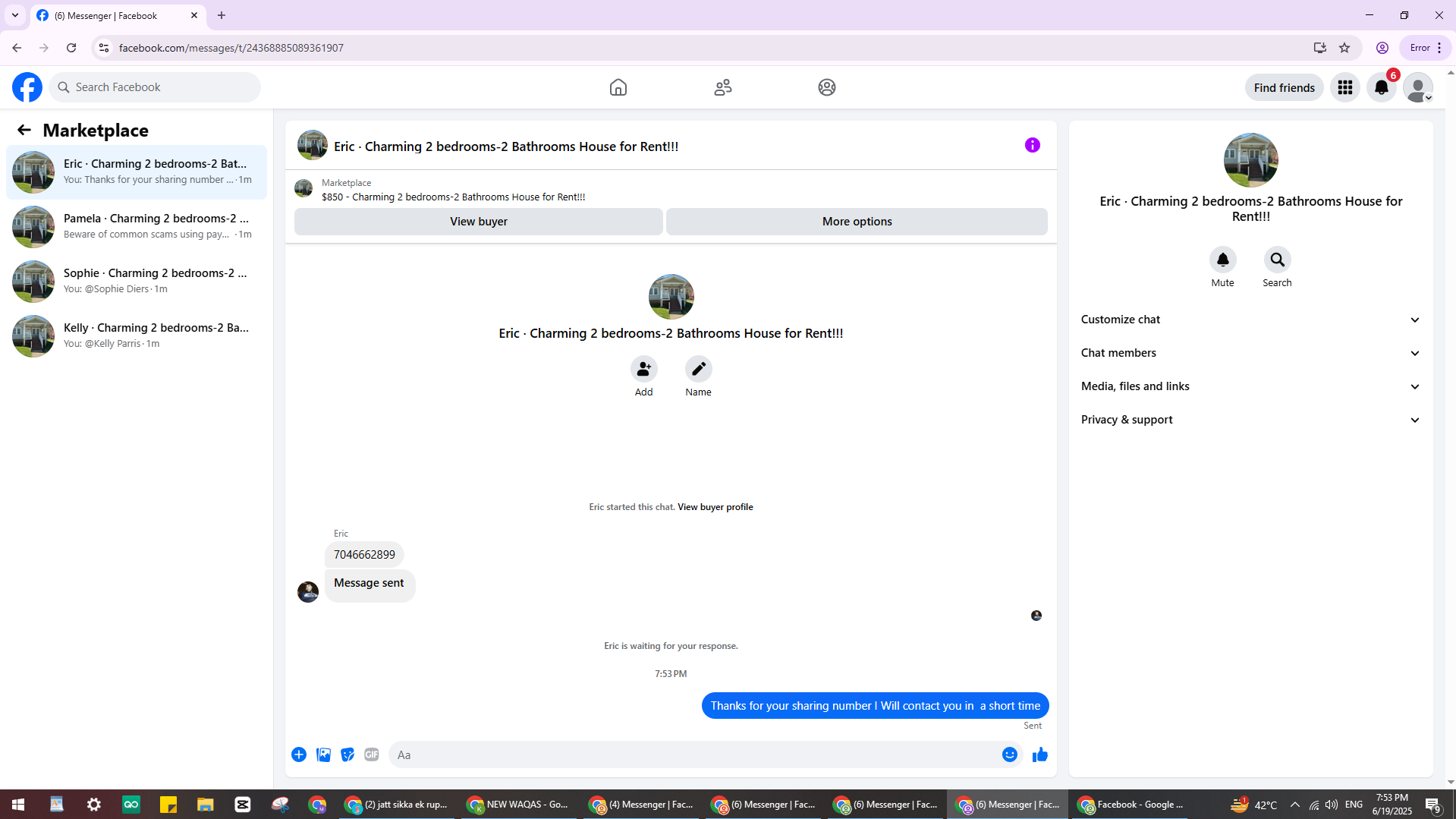Screen dimensions: 1456x819
Task: Open File Explorer from the taskbar
Action: pyautogui.click(x=206, y=805)
